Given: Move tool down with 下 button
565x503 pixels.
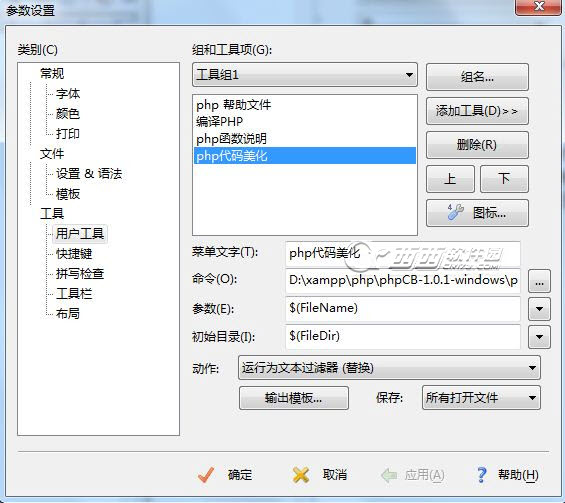Looking at the screenshot, I should pyautogui.click(x=504, y=179).
